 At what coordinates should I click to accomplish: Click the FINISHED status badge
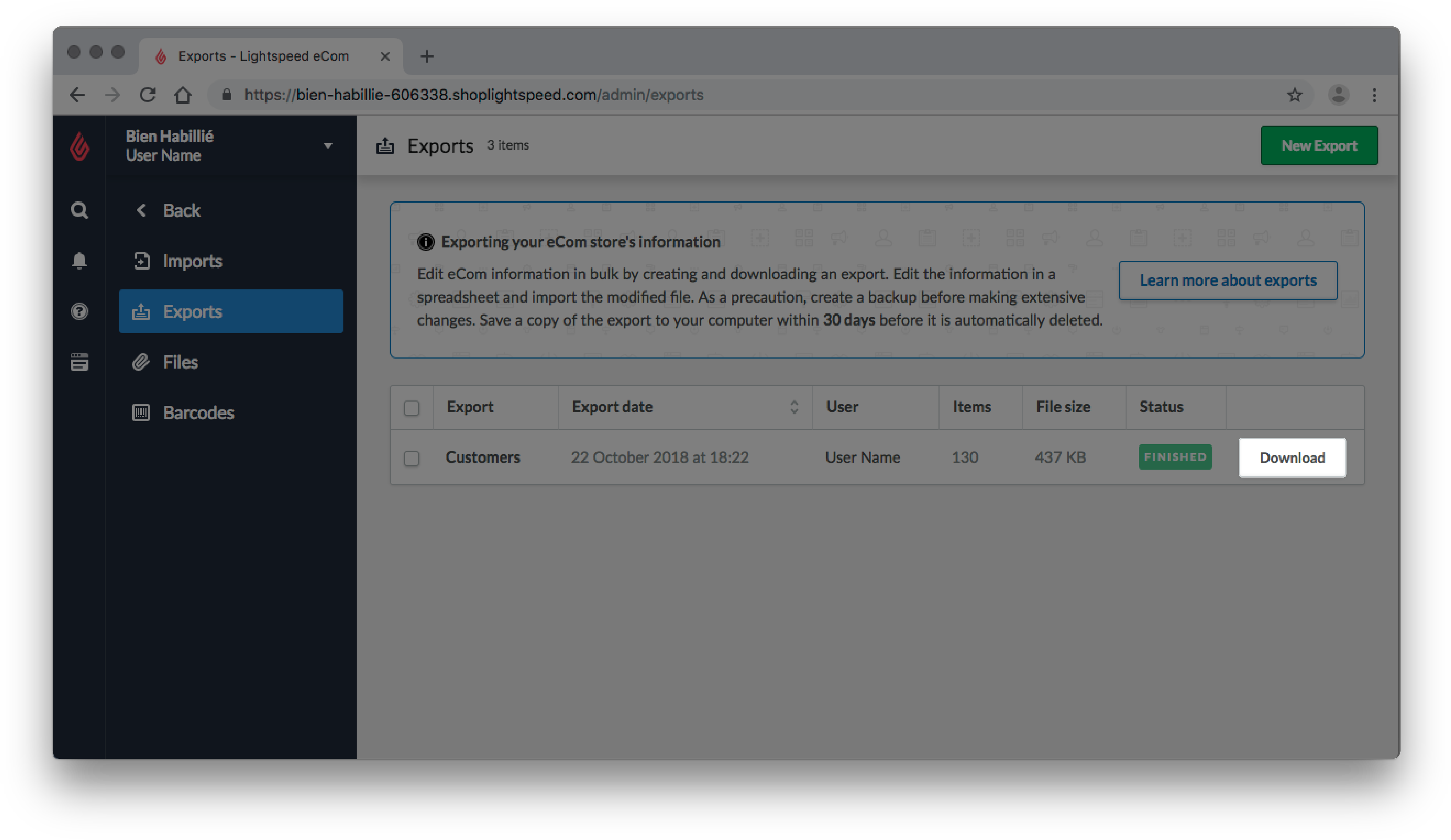[x=1175, y=457]
